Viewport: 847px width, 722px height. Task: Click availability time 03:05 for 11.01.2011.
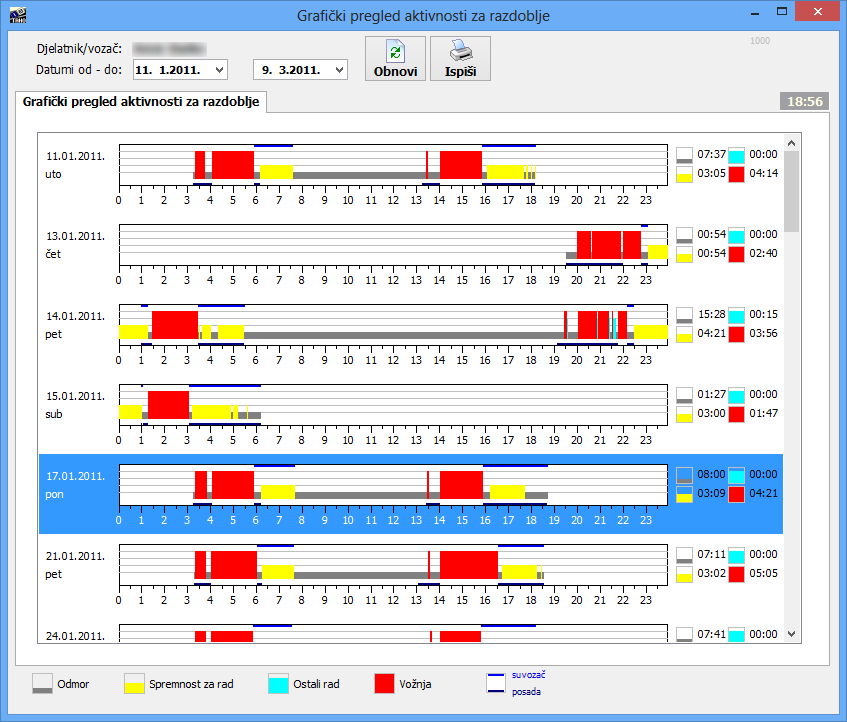click(711, 173)
